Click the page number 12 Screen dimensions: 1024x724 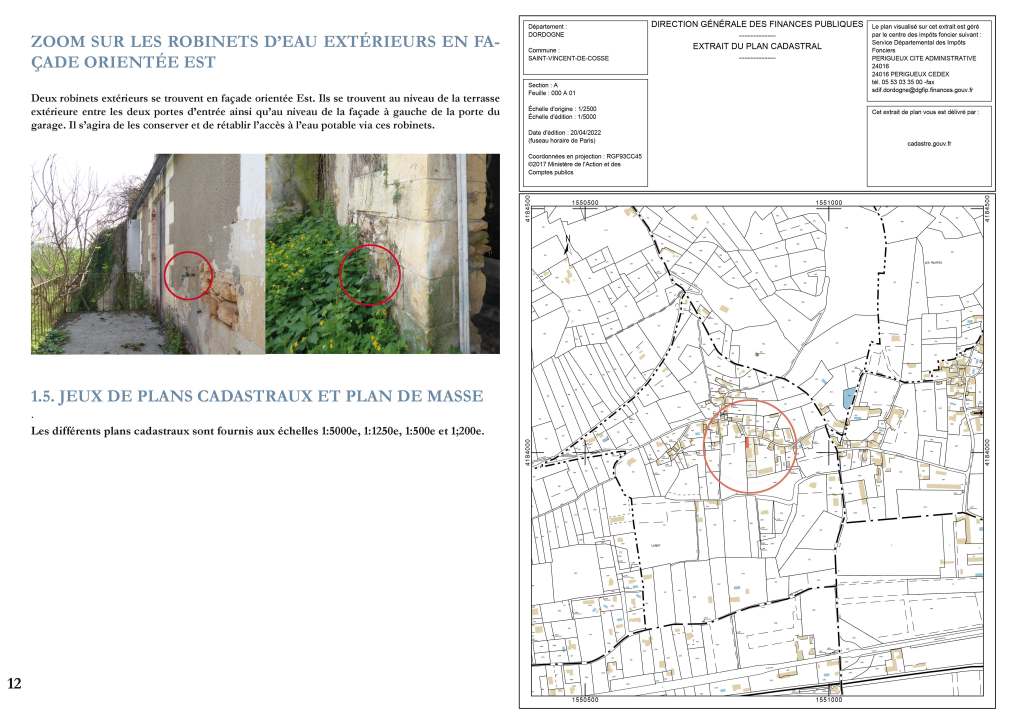[x=15, y=684]
